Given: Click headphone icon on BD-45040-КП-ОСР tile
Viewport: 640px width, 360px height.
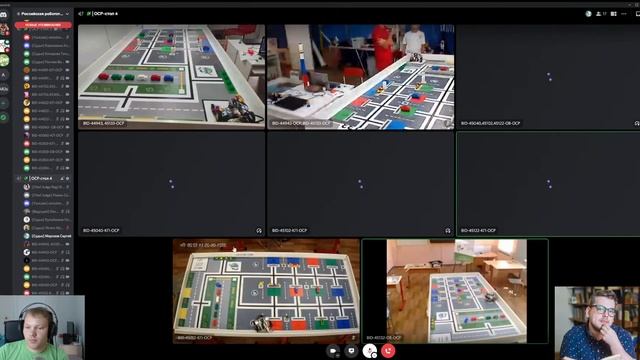Looking at the screenshot, I should [259, 231].
